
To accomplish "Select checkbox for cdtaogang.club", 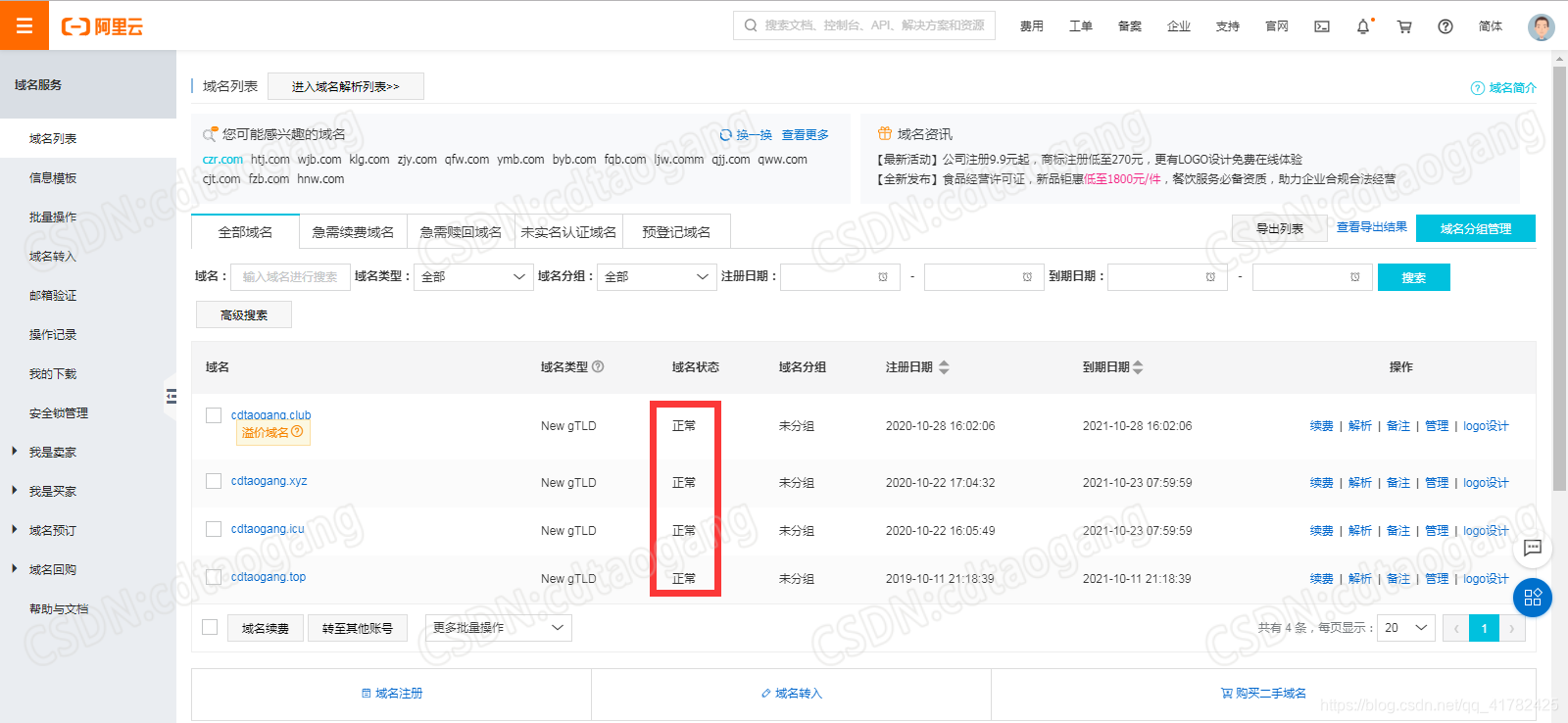I will pyautogui.click(x=214, y=415).
